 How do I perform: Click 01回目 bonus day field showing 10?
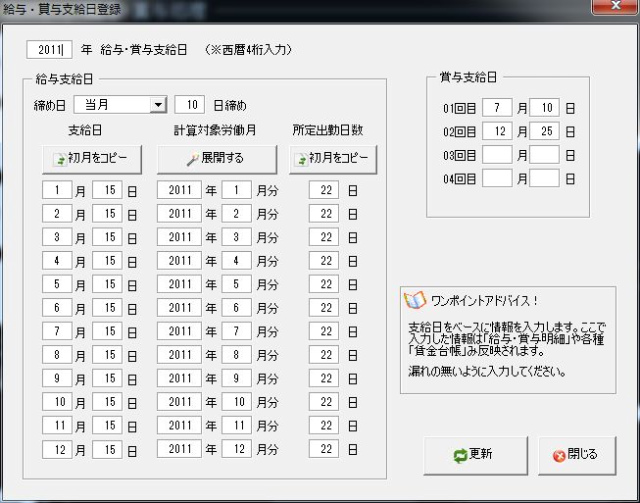coord(544,108)
